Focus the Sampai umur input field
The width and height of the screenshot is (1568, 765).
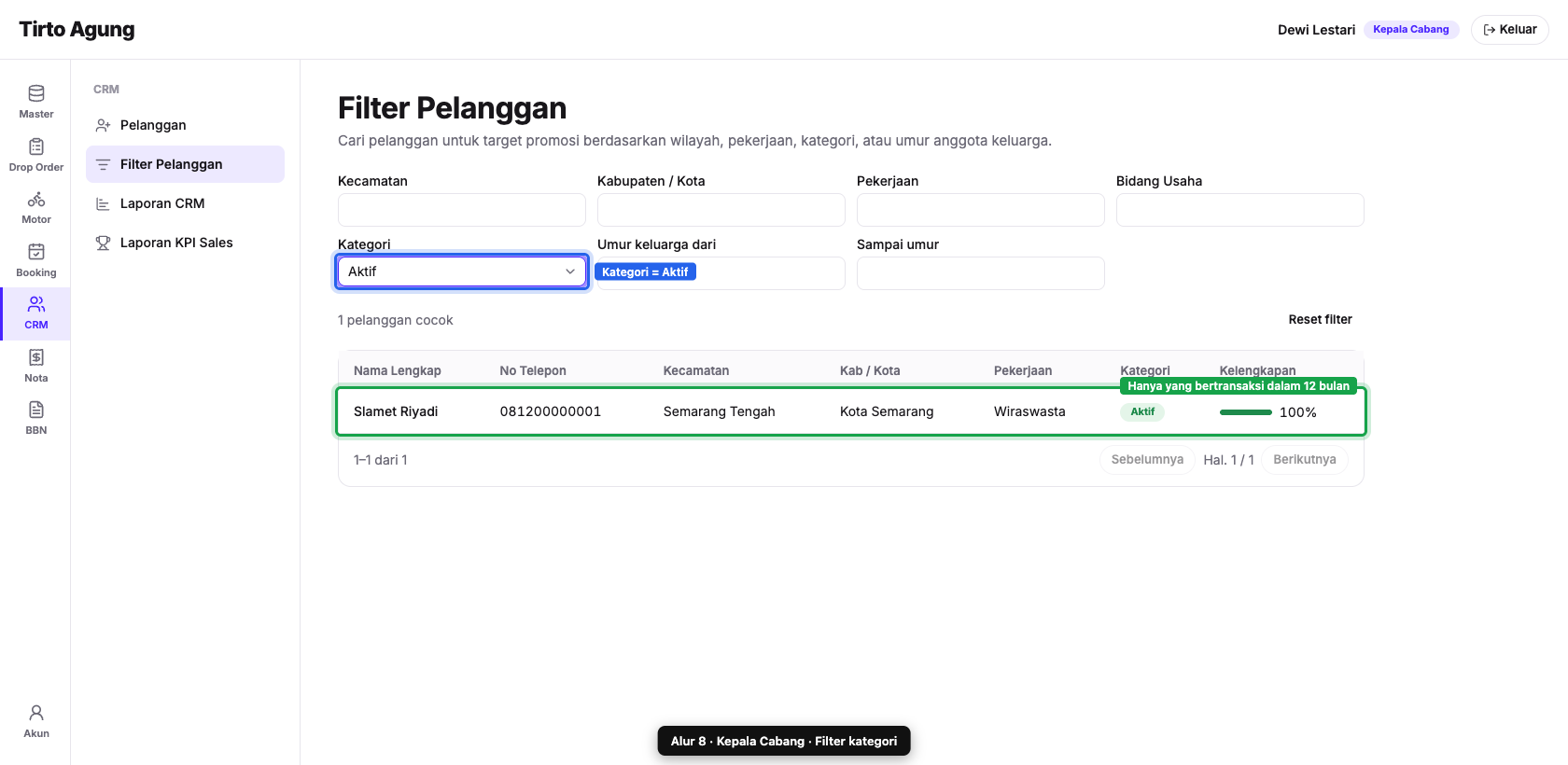click(x=981, y=273)
